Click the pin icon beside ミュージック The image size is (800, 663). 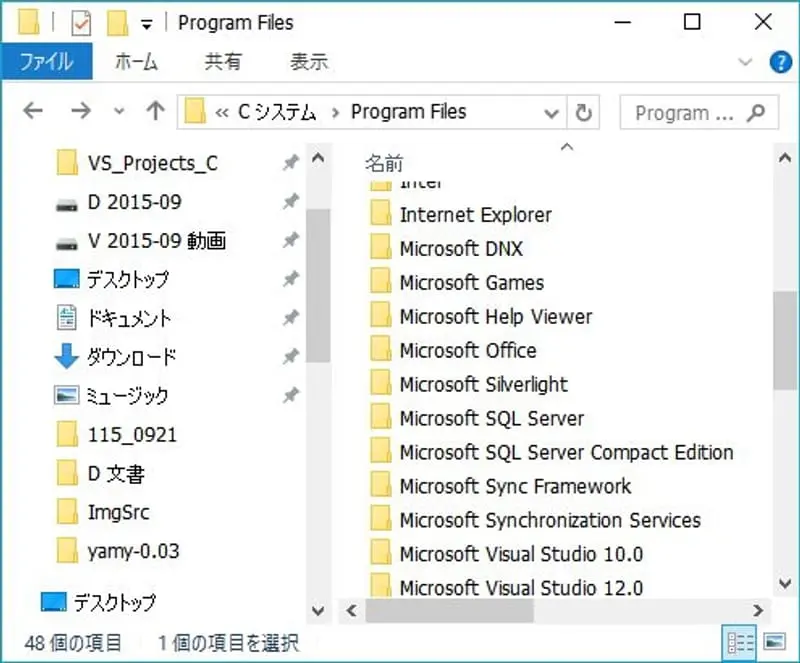pyautogui.click(x=290, y=395)
